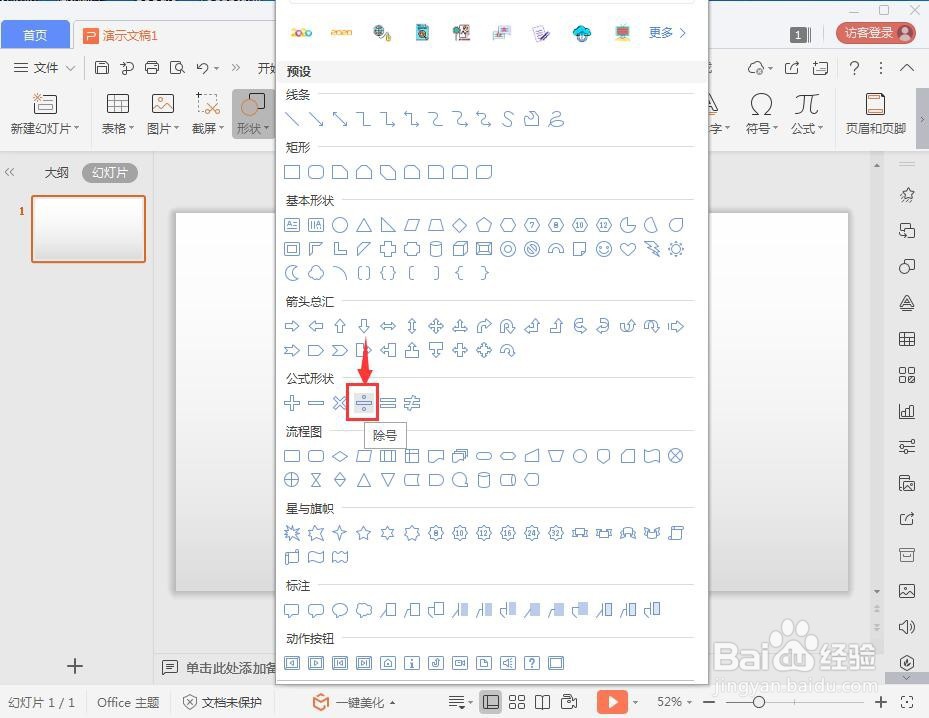Select the equals sign equation shape
Viewport: 929px width, 718px height.
(387, 403)
